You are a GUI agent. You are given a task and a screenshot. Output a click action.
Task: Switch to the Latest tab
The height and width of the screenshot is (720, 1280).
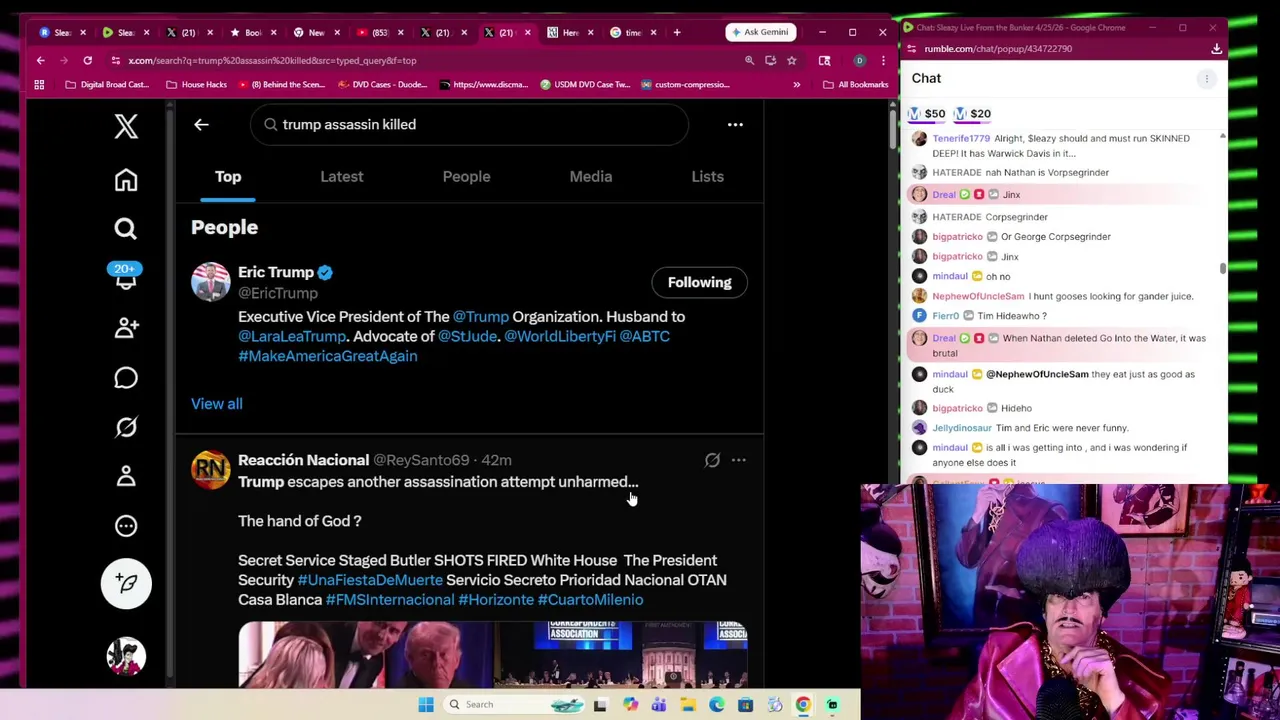pos(342,177)
